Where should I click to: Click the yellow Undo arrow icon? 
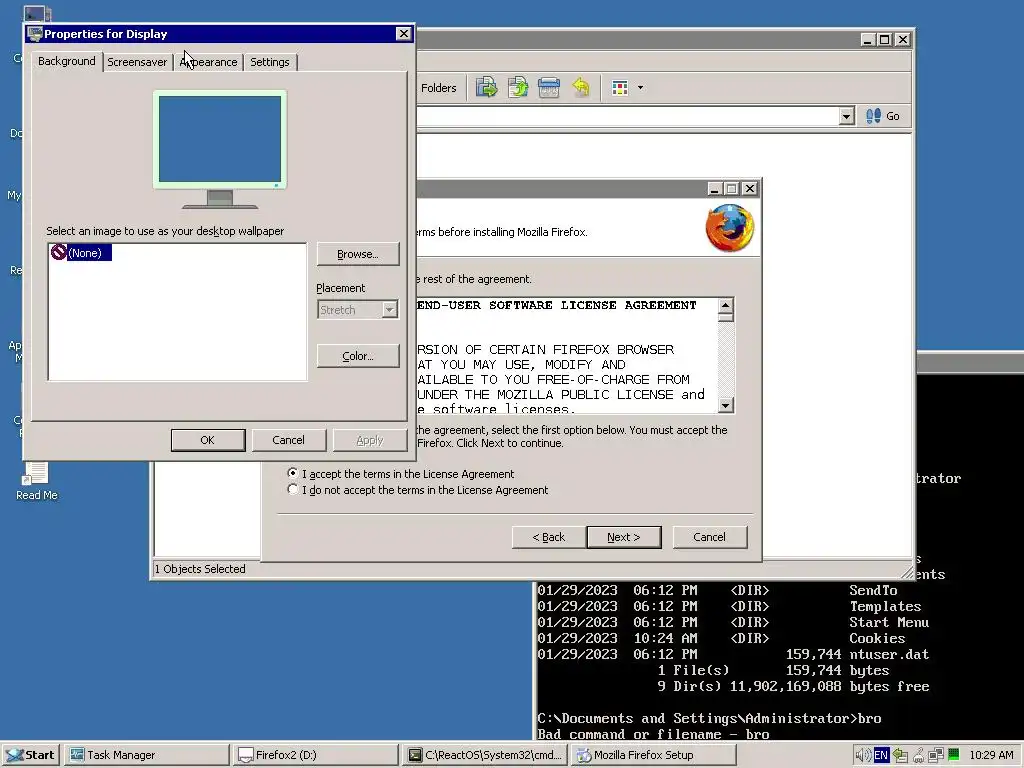coord(581,87)
